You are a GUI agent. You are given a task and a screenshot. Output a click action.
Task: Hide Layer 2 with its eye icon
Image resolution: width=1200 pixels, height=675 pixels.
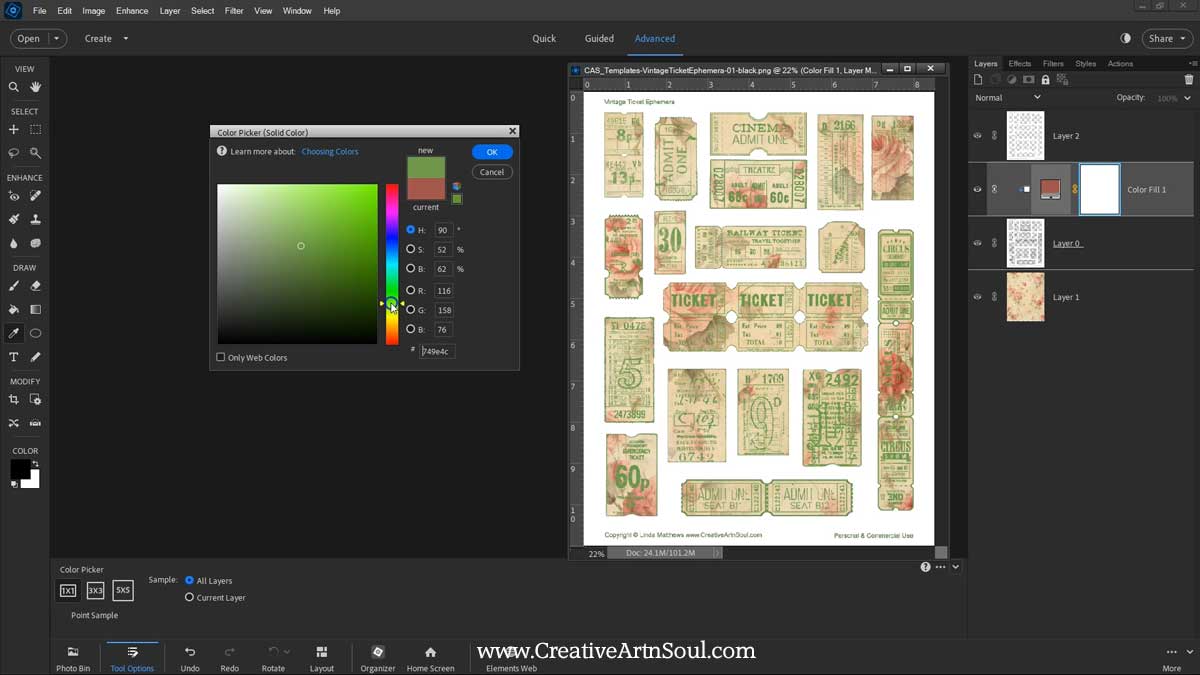pos(978,136)
